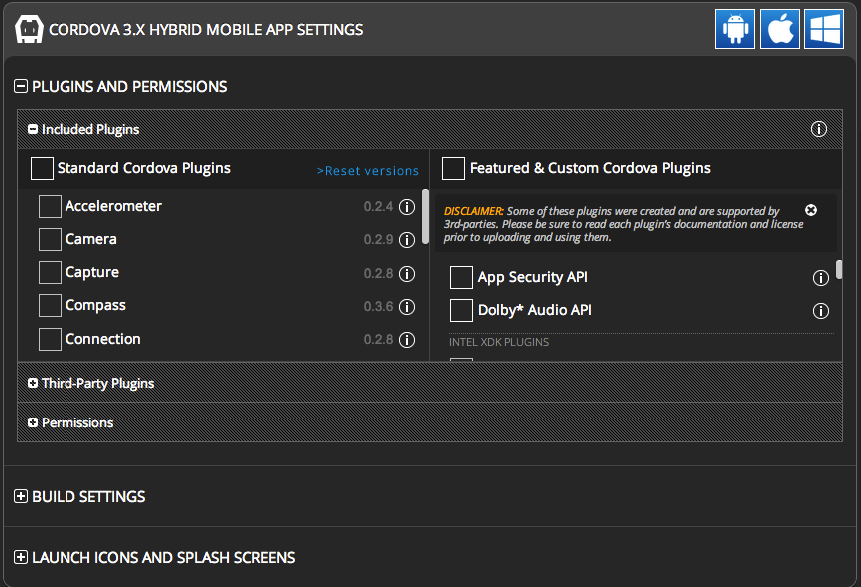The width and height of the screenshot is (861, 587).
Task: Expand Third-Party Plugins panel
Action: click(33, 383)
